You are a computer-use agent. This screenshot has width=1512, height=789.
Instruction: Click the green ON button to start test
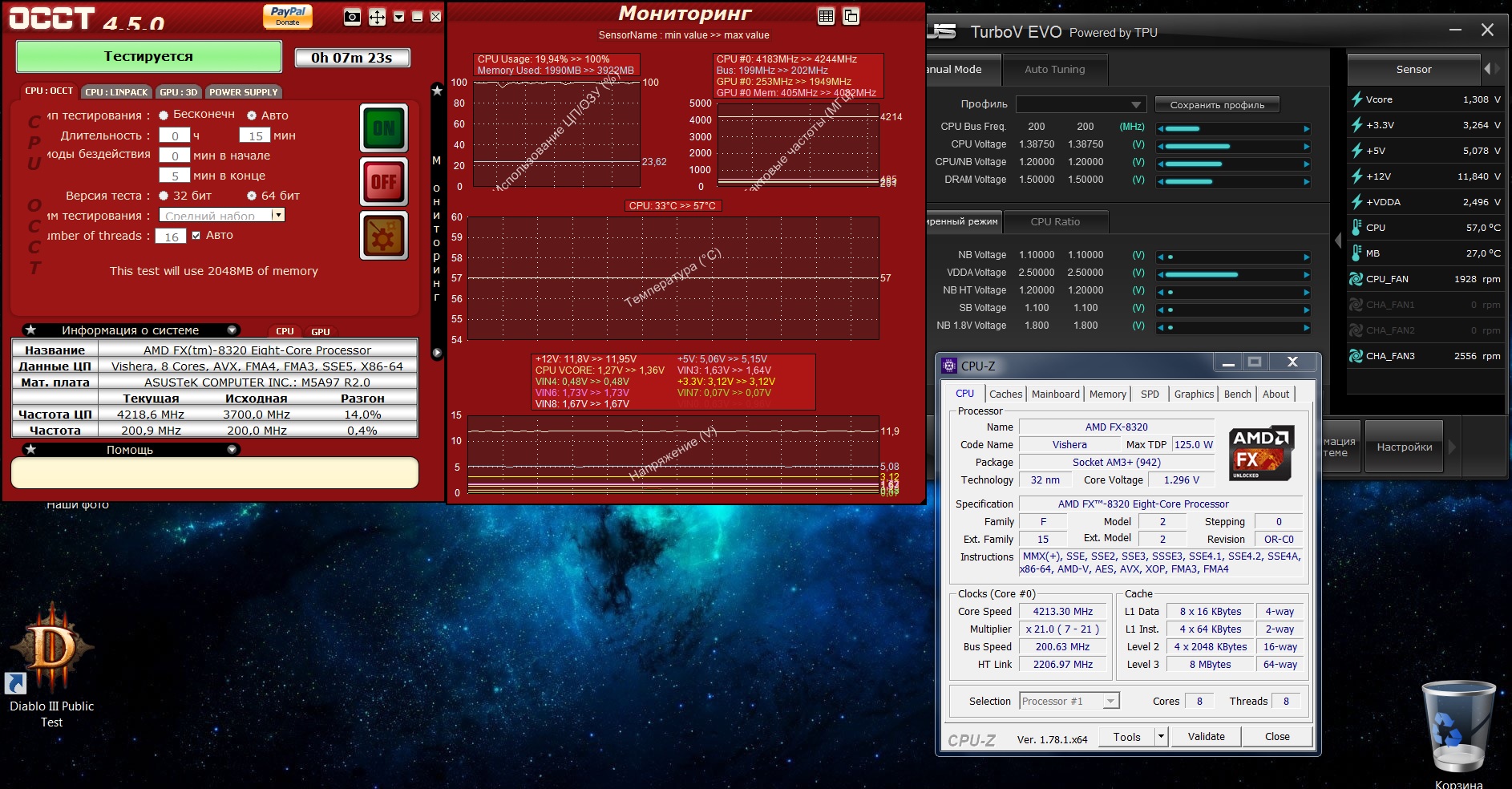pos(384,127)
